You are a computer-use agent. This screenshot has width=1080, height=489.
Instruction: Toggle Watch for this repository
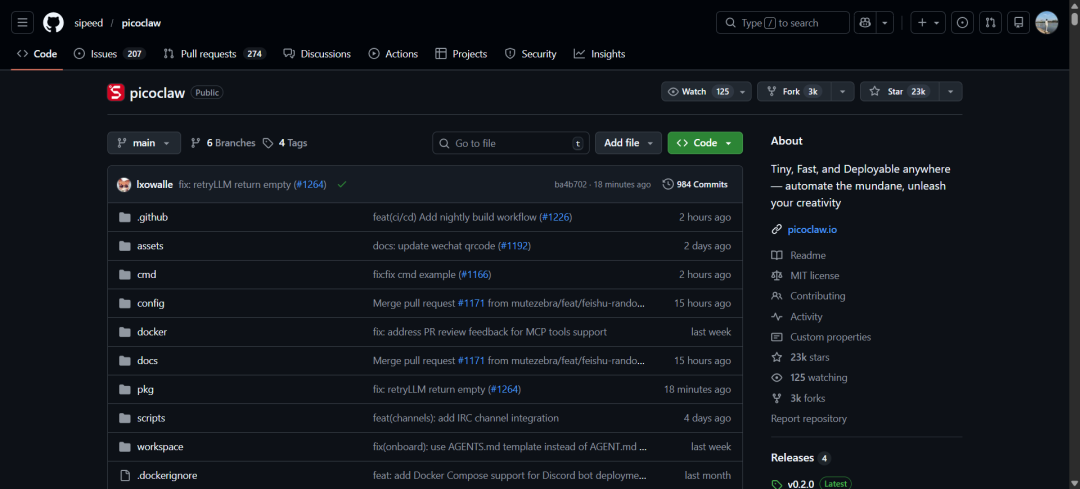(698, 92)
